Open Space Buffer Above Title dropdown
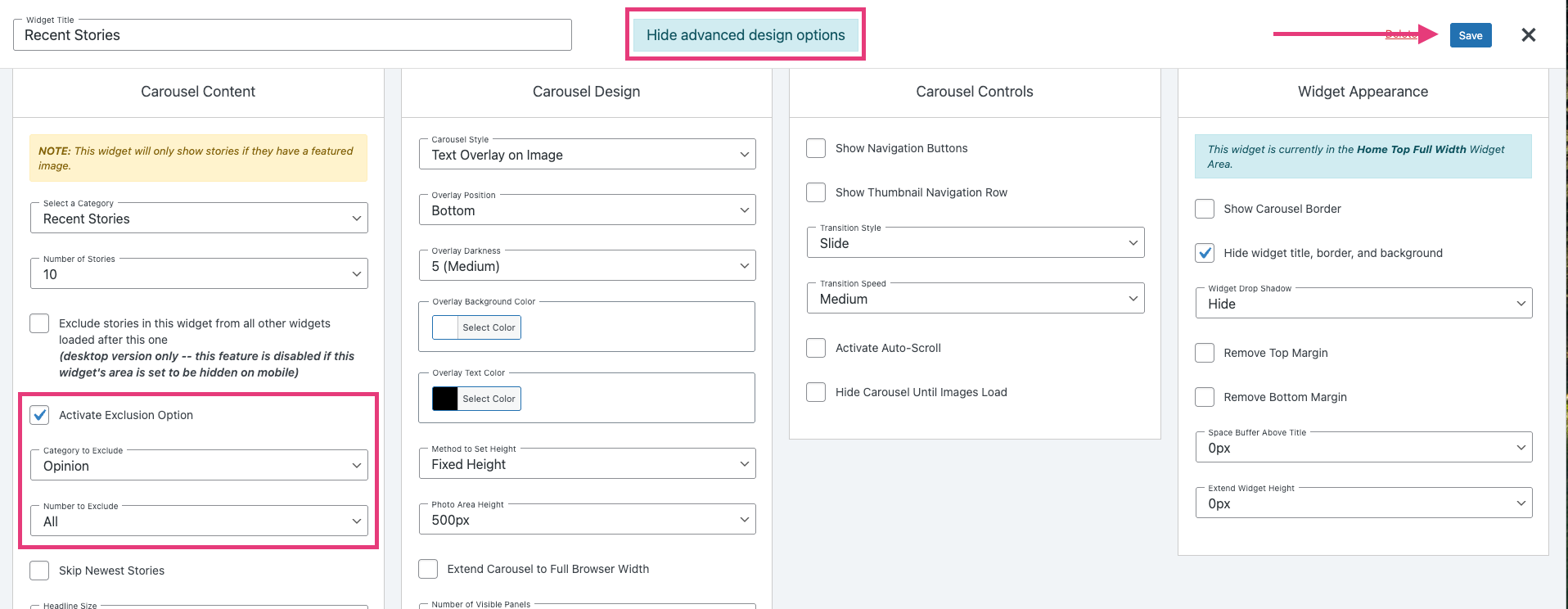The width and height of the screenshot is (1568, 609). coord(1363,448)
